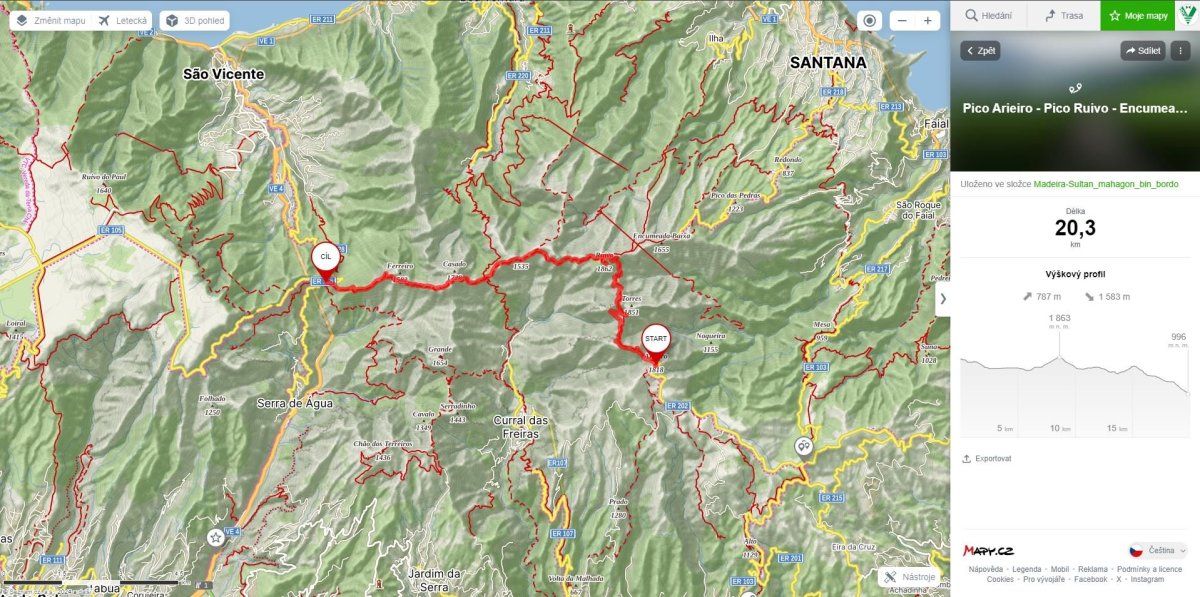
Task: Open Změnit mapu map switcher
Action: click(50, 20)
